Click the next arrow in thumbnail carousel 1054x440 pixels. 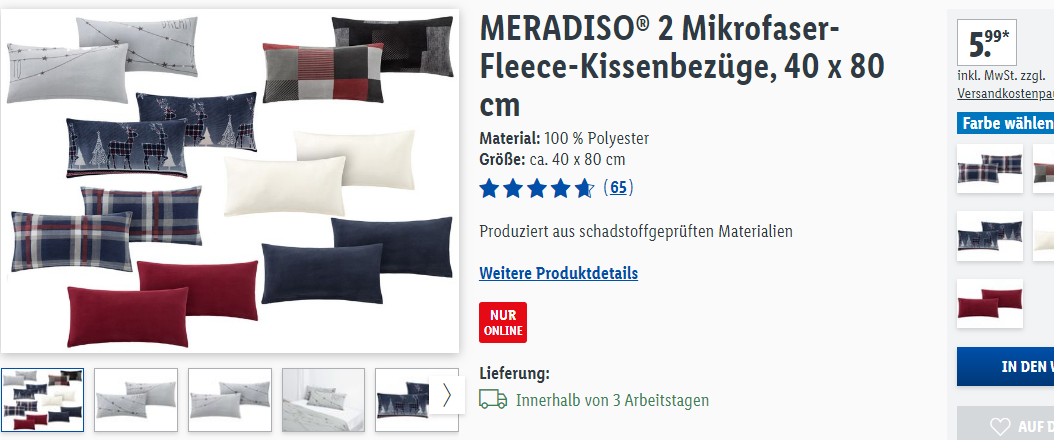coord(446,396)
